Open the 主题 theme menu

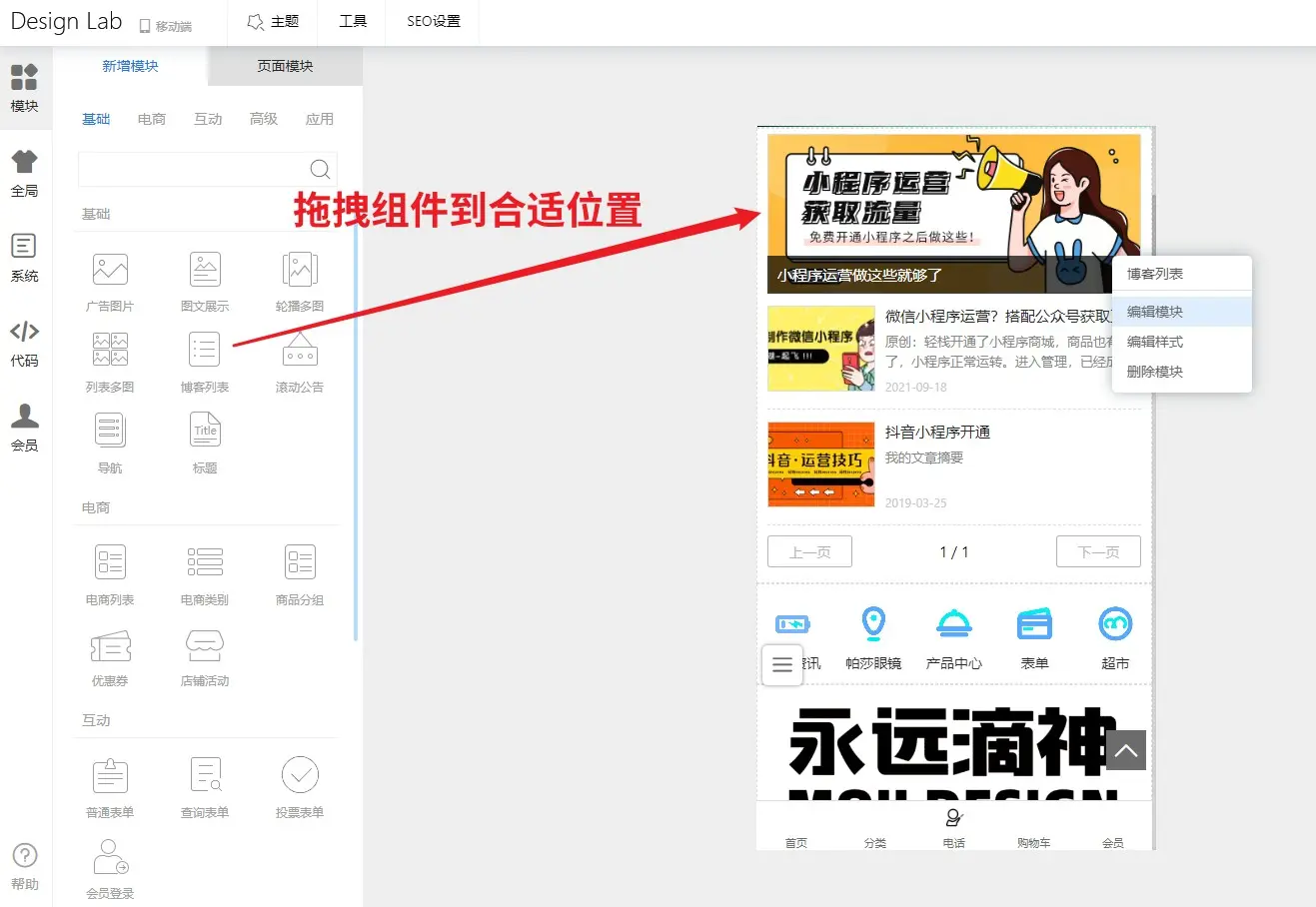[273, 21]
